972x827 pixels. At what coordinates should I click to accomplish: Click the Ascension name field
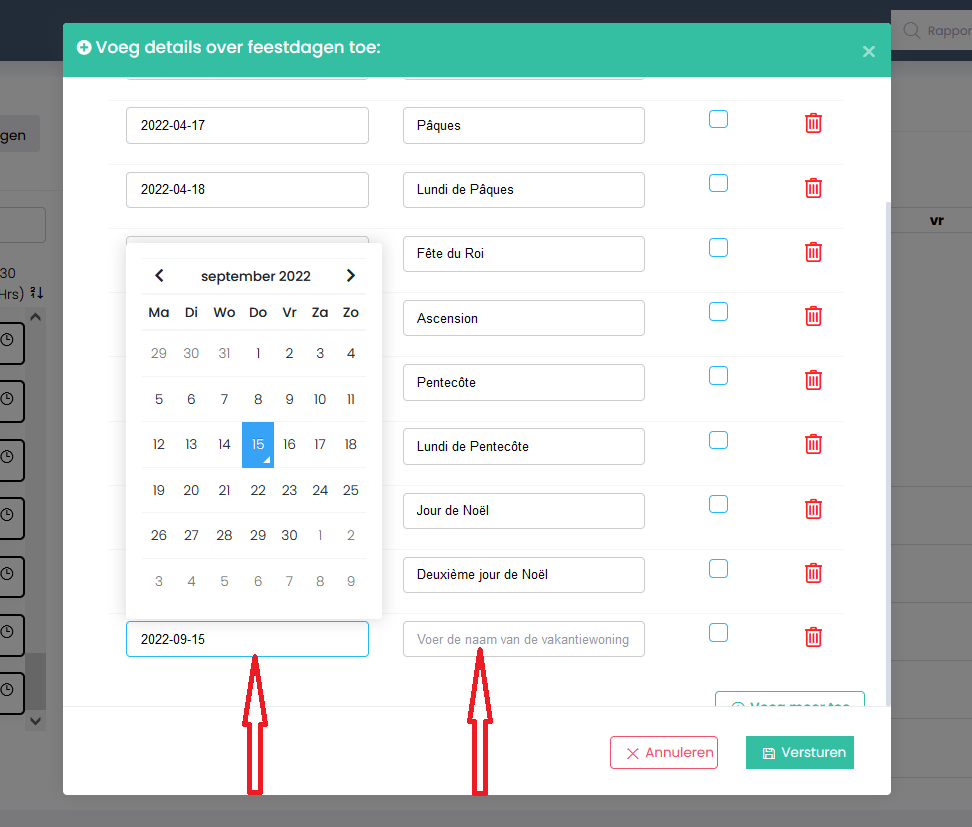tap(524, 318)
